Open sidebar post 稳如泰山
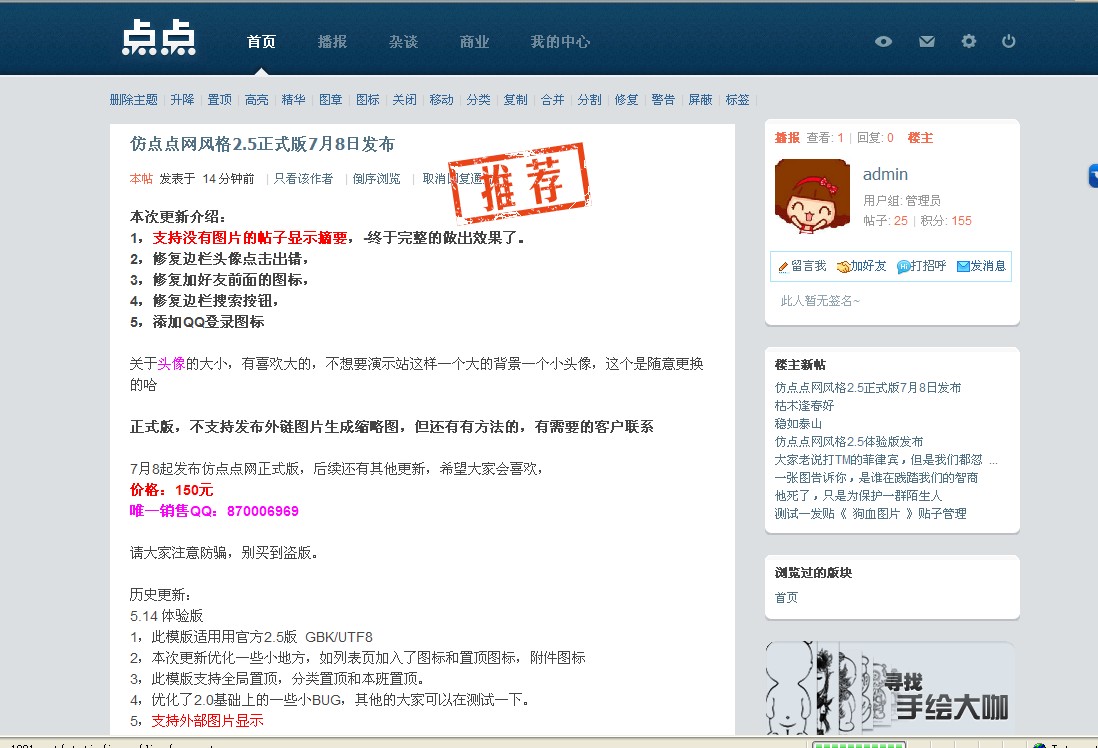Image resolution: width=1098 pixels, height=748 pixels. pos(798,424)
